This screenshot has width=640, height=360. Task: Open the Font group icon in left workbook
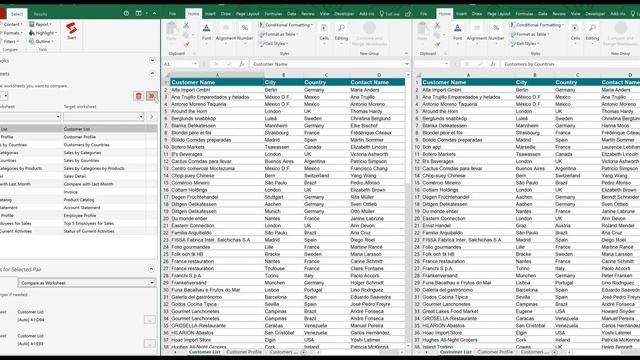point(207,28)
